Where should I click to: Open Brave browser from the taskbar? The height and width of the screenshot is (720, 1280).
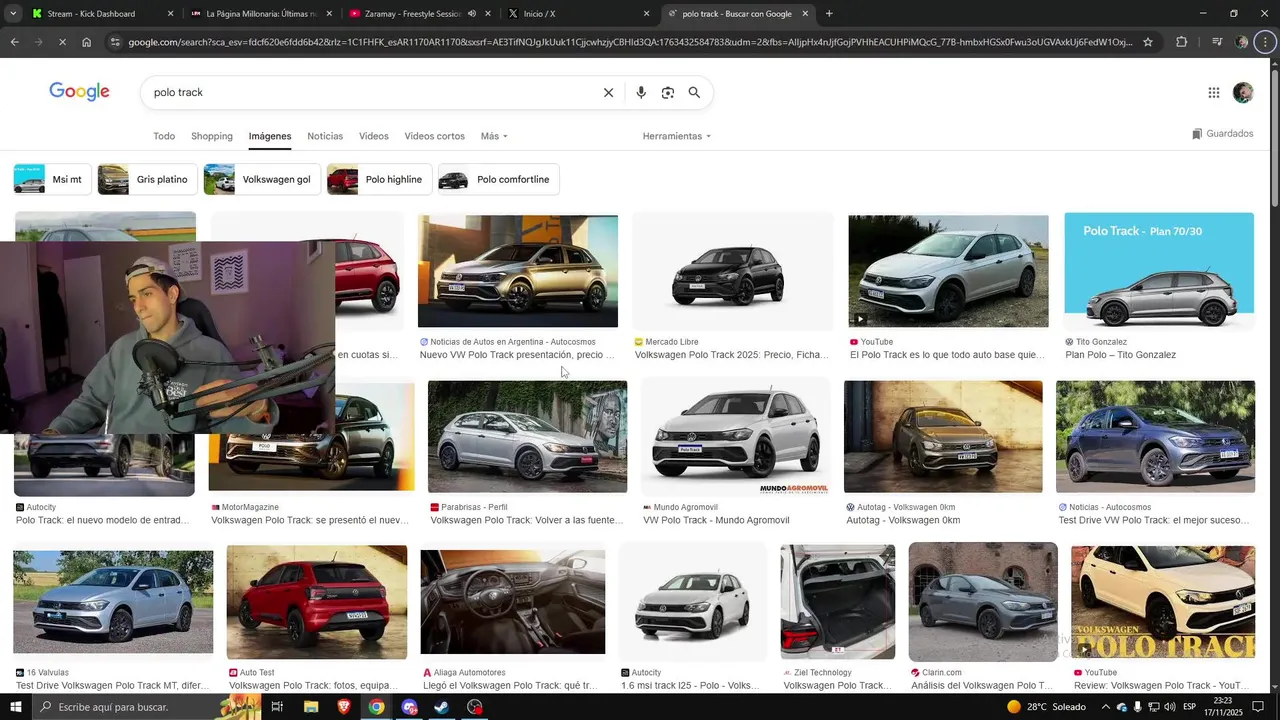tap(344, 707)
